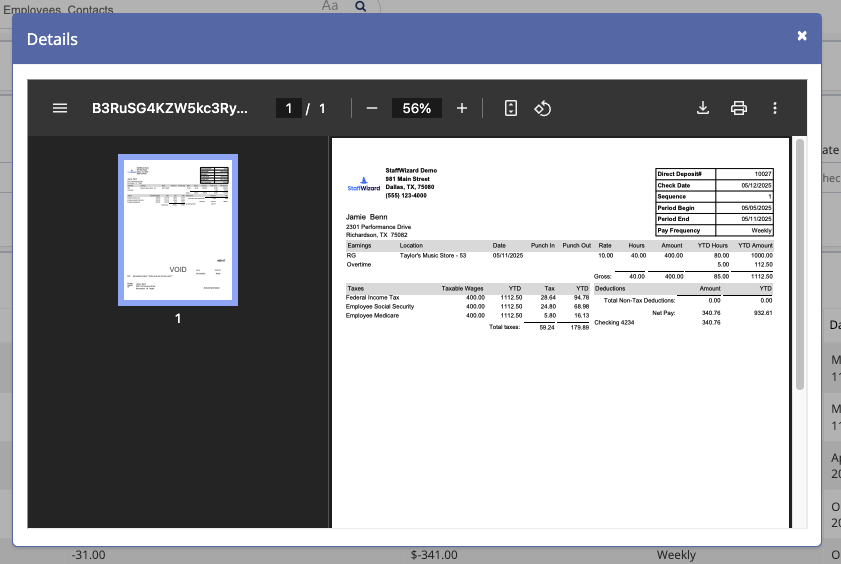
Task: Click the Details dialog header title
Action: (x=52, y=40)
